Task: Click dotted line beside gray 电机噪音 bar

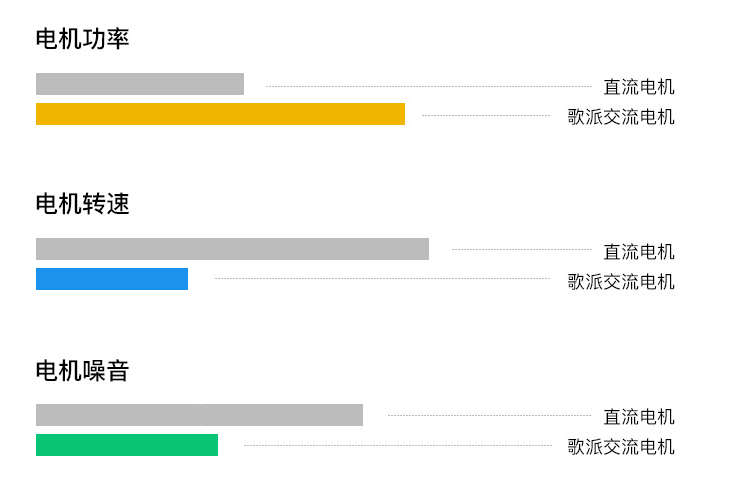Action: tap(489, 415)
